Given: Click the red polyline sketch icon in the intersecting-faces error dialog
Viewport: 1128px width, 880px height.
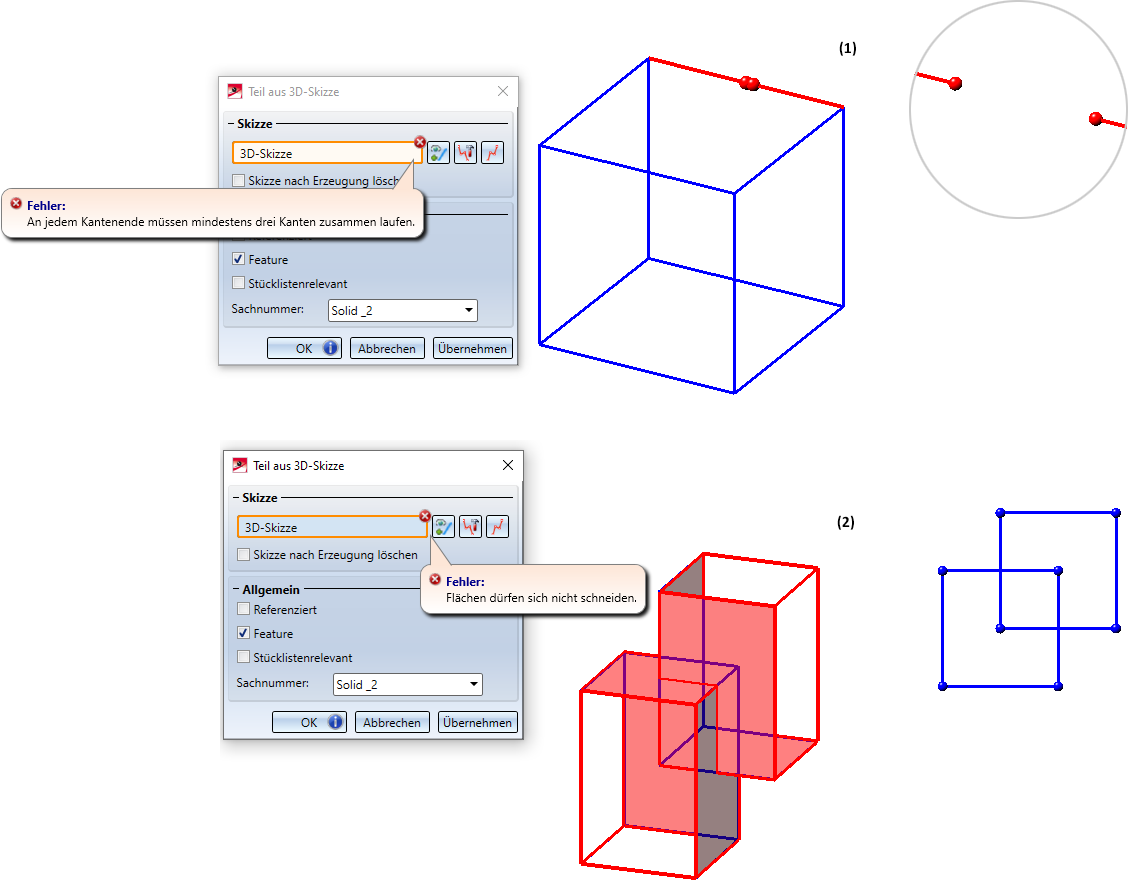Looking at the screenshot, I should point(497,527).
